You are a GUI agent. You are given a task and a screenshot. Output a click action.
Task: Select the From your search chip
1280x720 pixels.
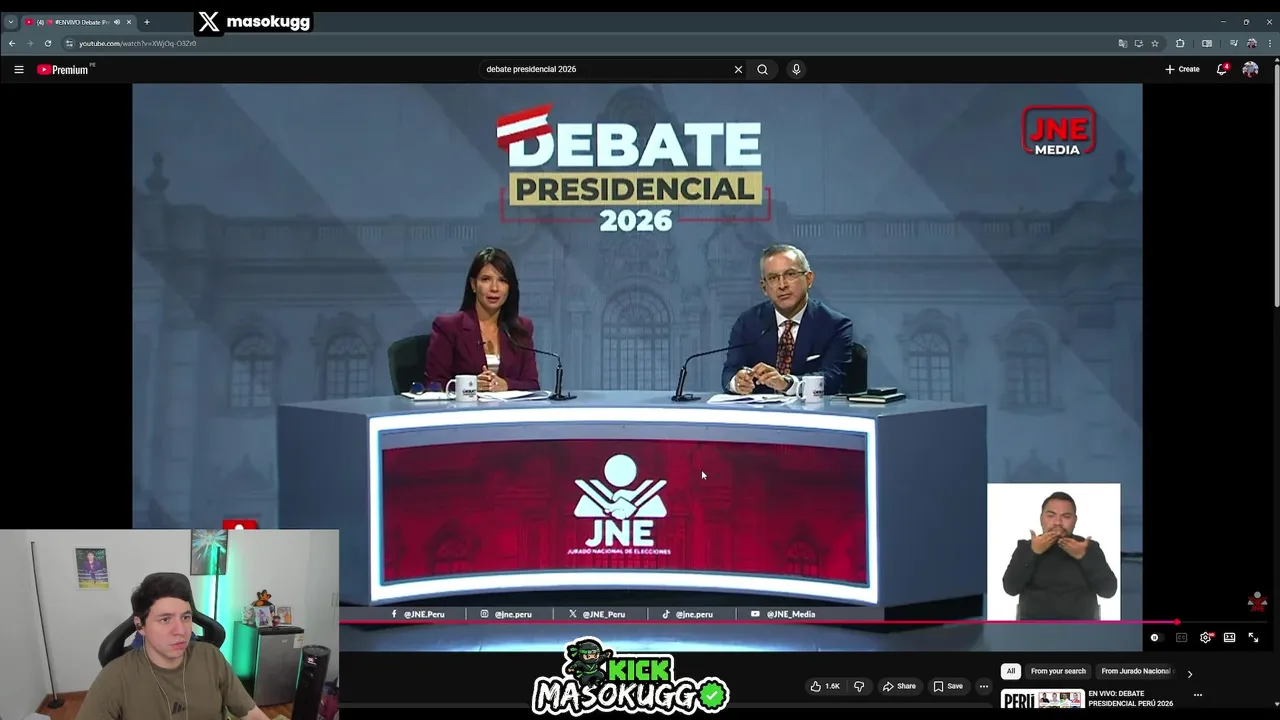pos(1058,671)
